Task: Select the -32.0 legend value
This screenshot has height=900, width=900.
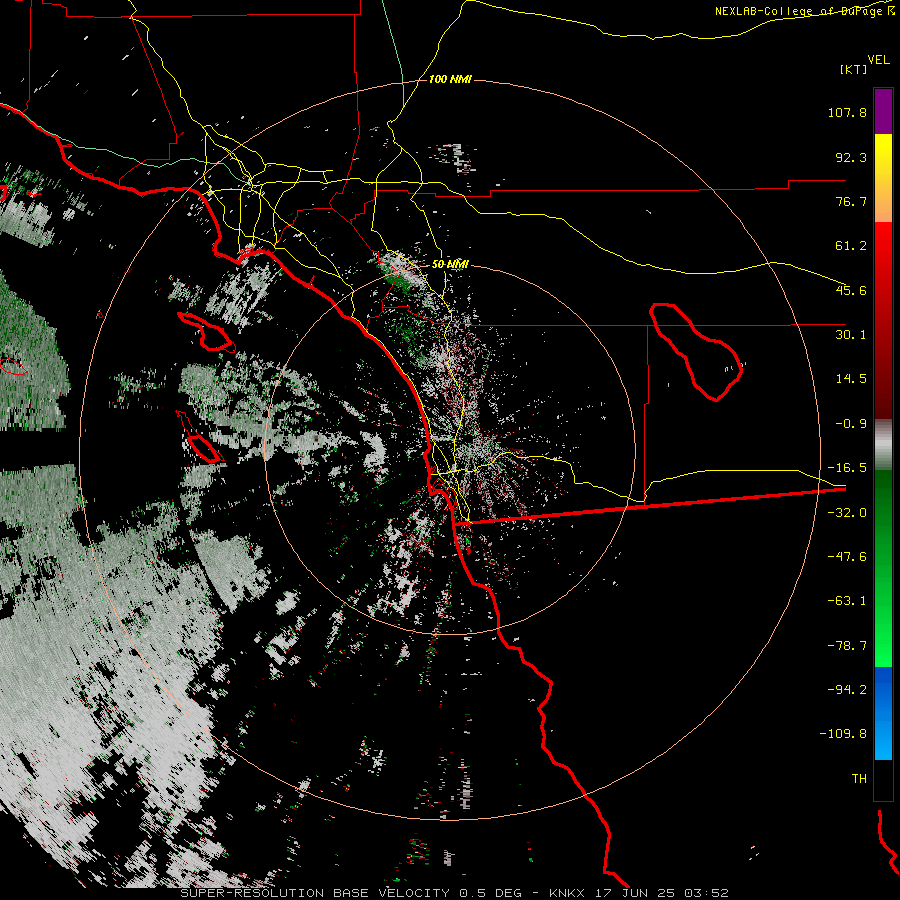Action: [x=847, y=513]
